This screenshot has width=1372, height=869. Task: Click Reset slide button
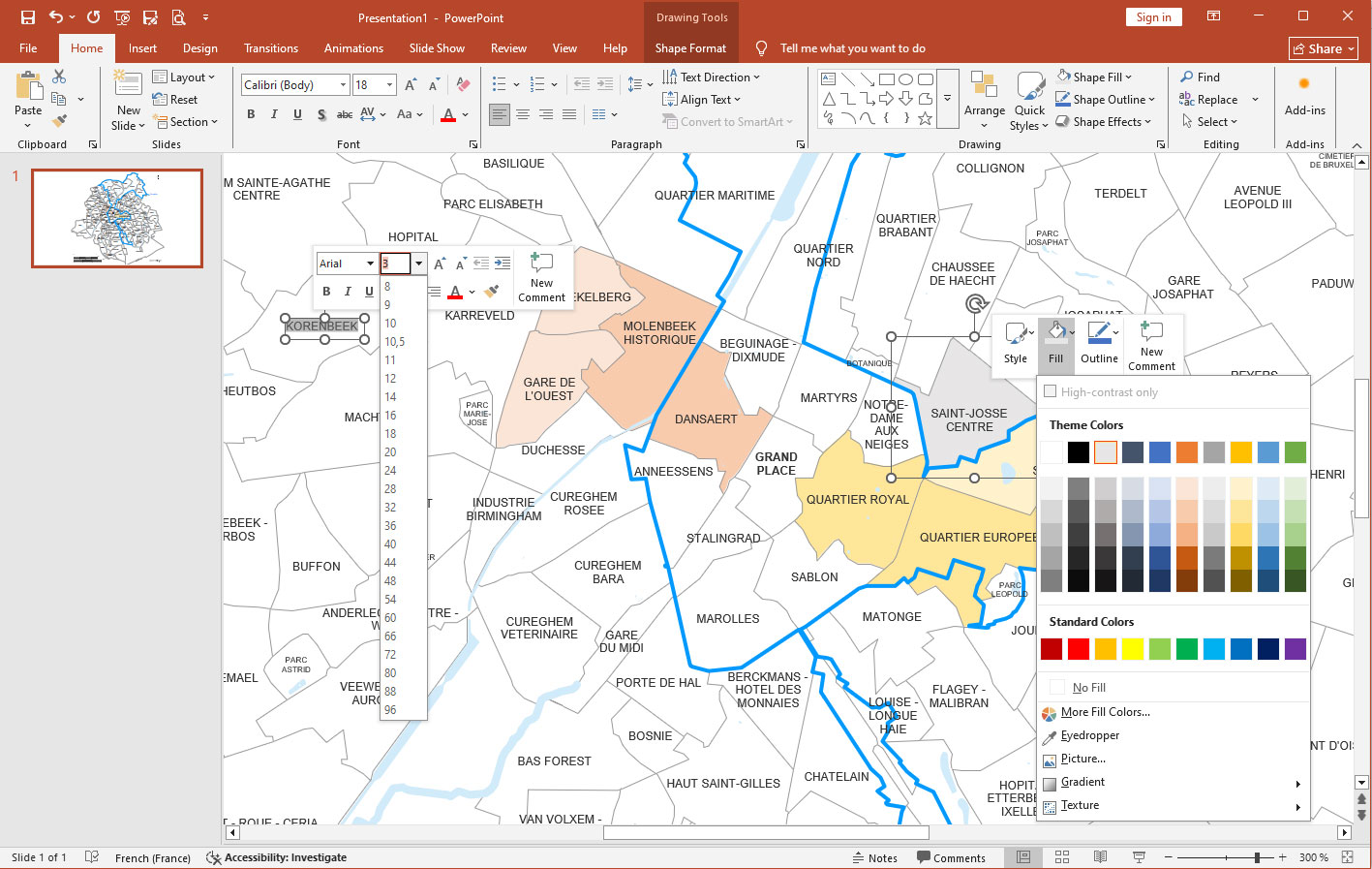tap(175, 99)
